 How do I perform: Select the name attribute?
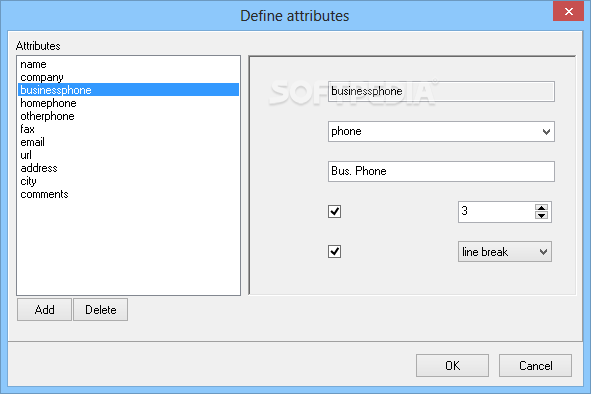coord(128,64)
